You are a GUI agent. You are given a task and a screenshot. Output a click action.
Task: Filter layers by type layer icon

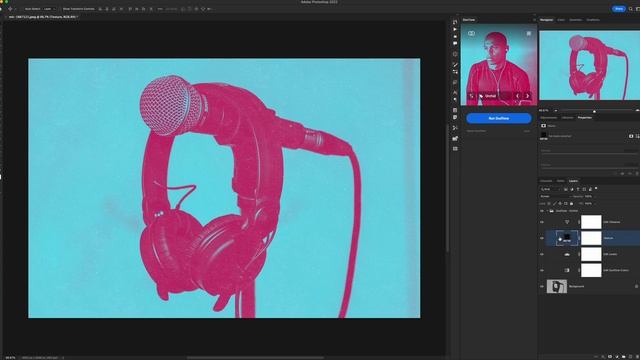578,189
